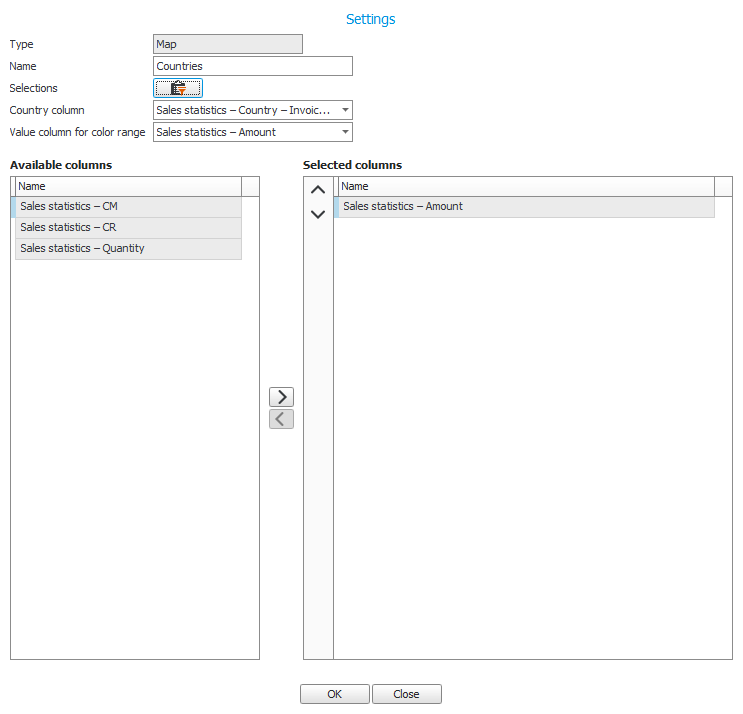The width and height of the screenshot is (743, 714).
Task: Click empty header cell right of Available Name
Action: [x=250, y=186]
